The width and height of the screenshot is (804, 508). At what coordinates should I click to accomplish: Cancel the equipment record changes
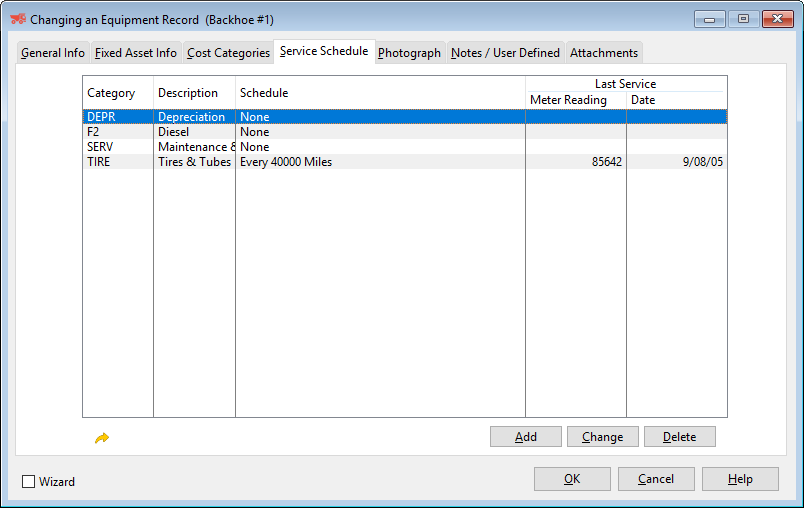point(656,479)
